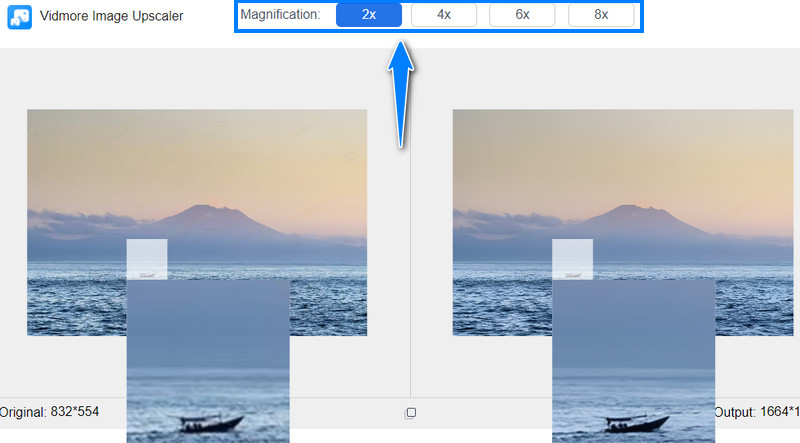Image resolution: width=800 pixels, height=443 pixels.
Task: Click the compare icon at bottom center
Action: (x=410, y=412)
